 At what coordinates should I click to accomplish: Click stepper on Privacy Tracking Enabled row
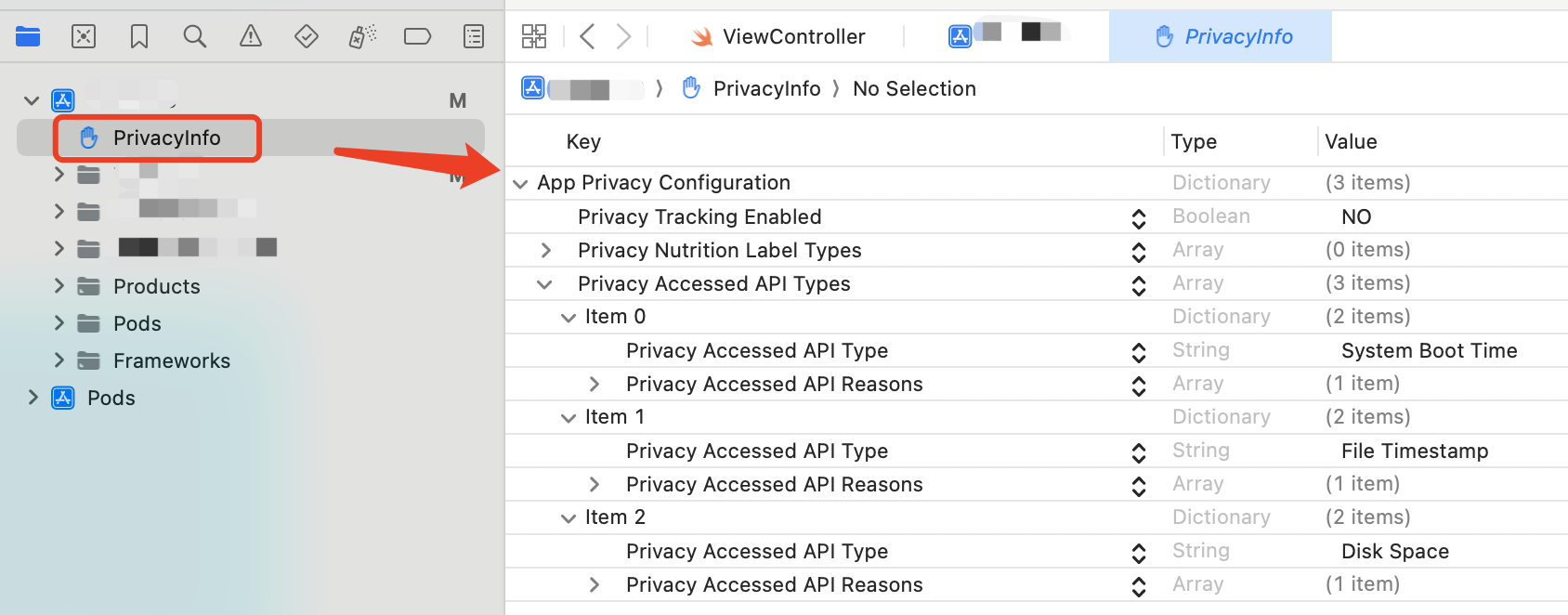point(1139,218)
